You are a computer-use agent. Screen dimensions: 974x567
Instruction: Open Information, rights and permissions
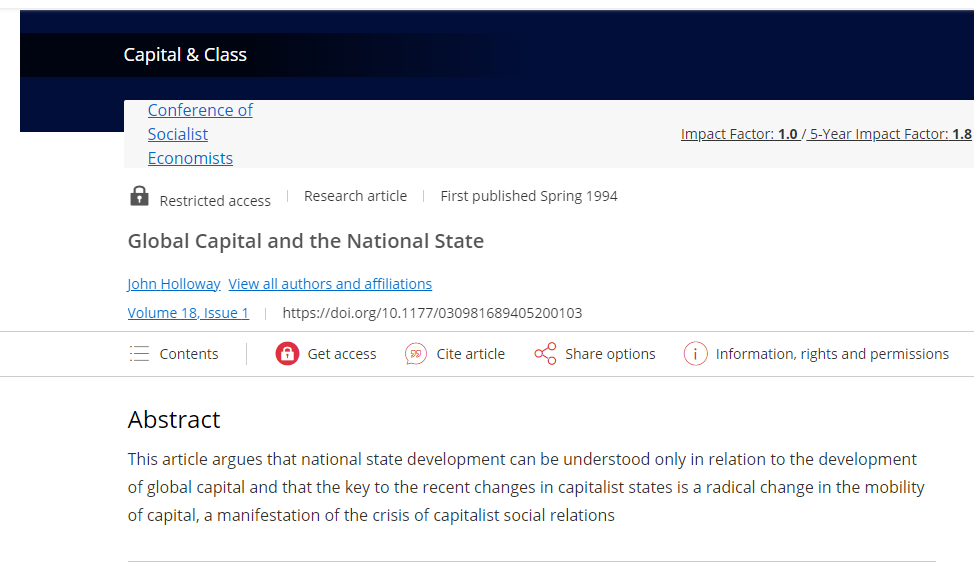832,354
